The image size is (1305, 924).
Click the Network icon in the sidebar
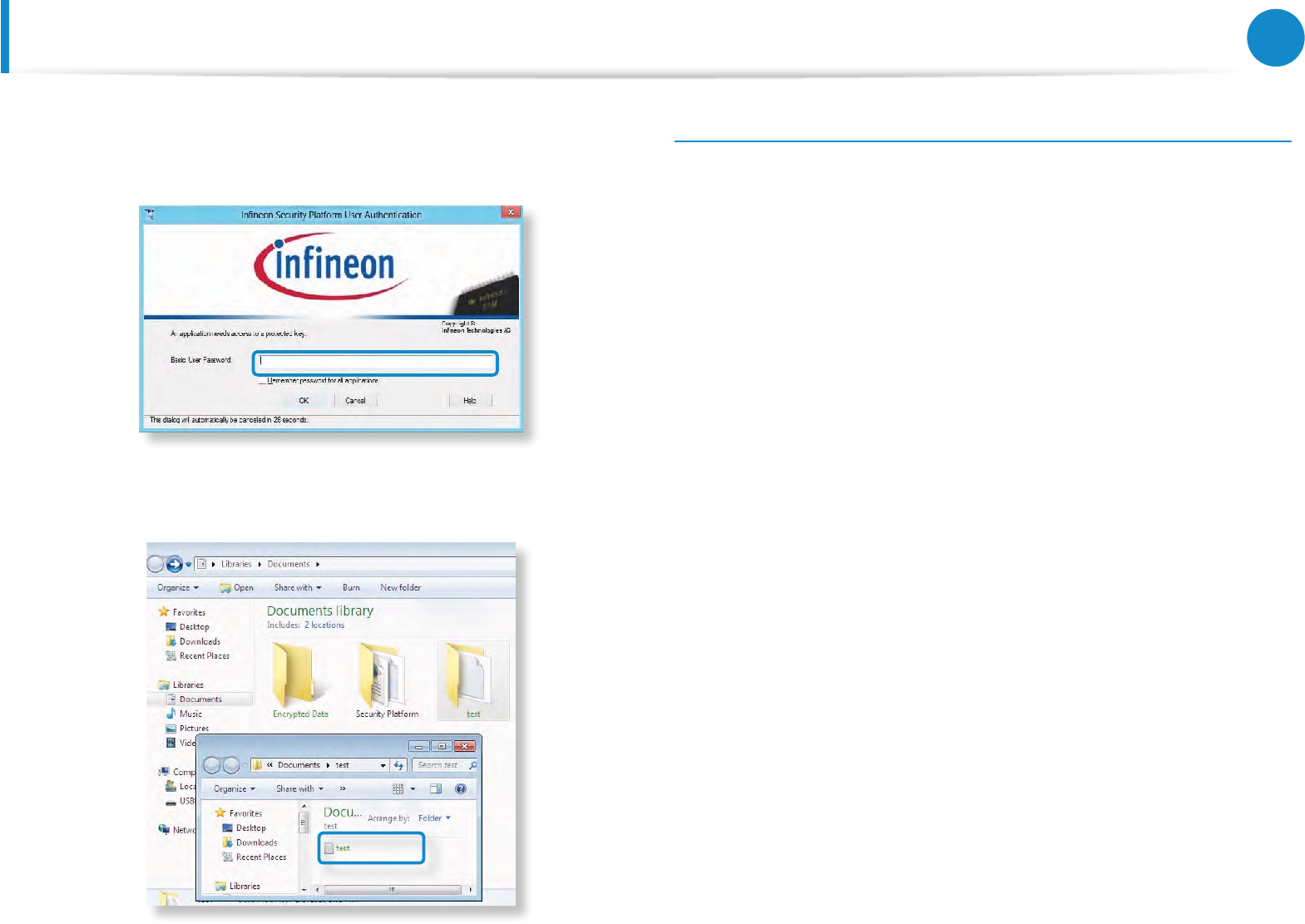(x=164, y=829)
